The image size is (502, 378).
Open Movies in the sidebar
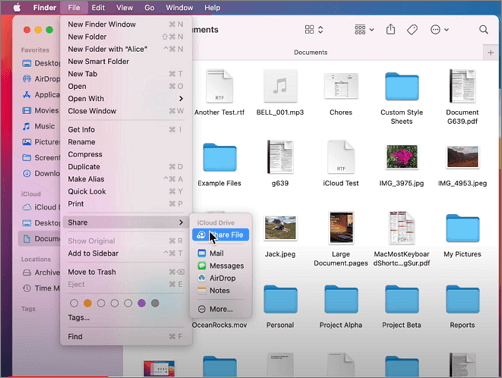[x=40, y=110]
